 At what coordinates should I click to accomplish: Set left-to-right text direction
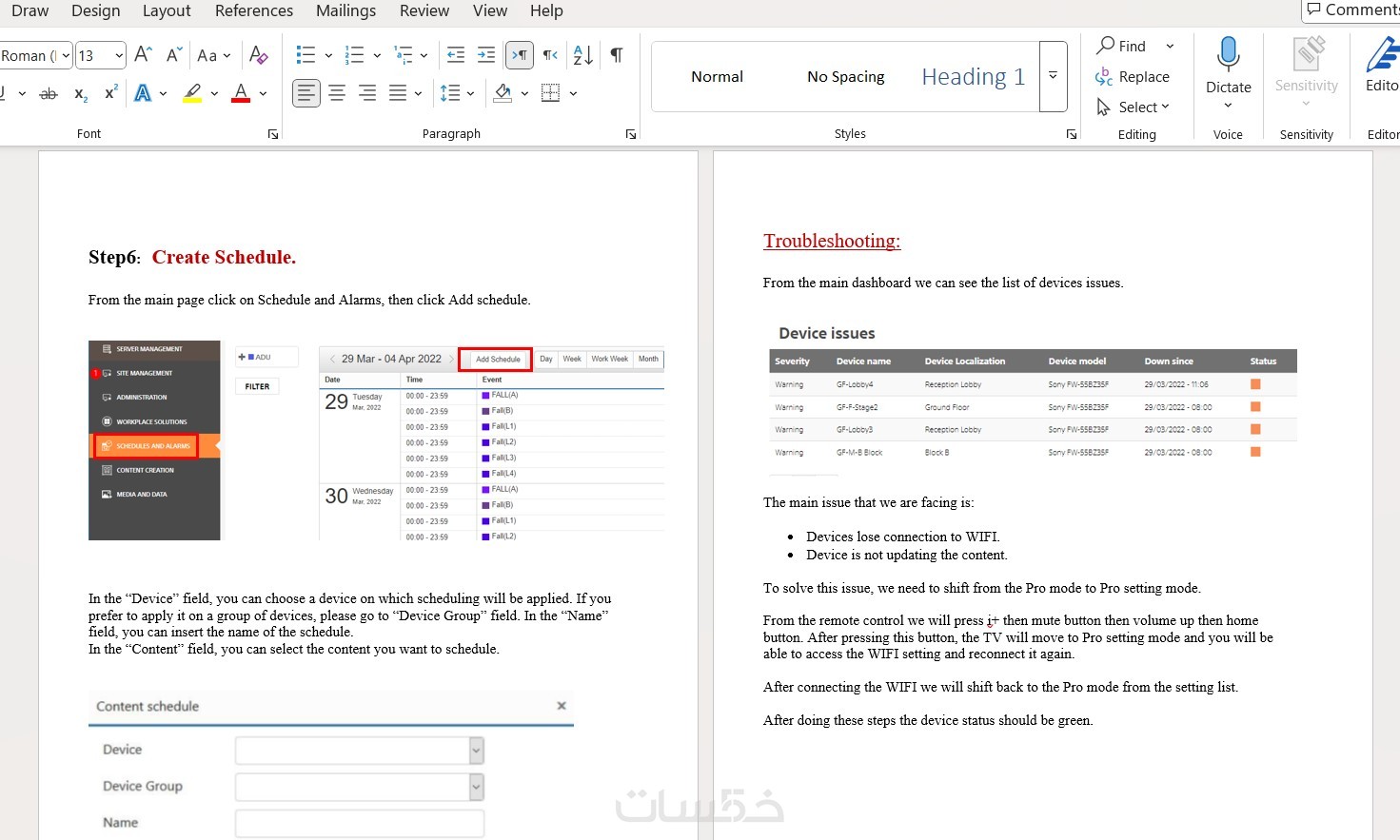(520, 55)
